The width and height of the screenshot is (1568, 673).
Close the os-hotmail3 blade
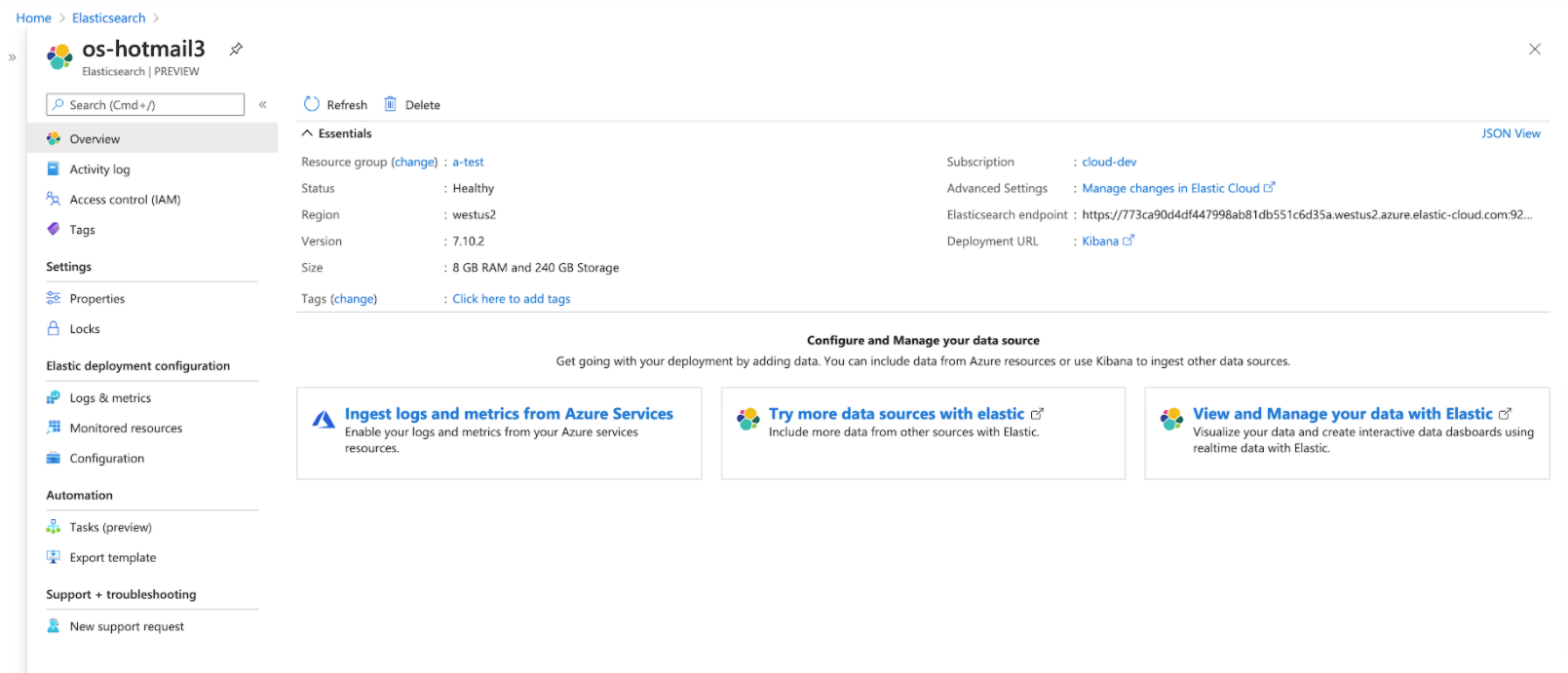[x=1535, y=49]
